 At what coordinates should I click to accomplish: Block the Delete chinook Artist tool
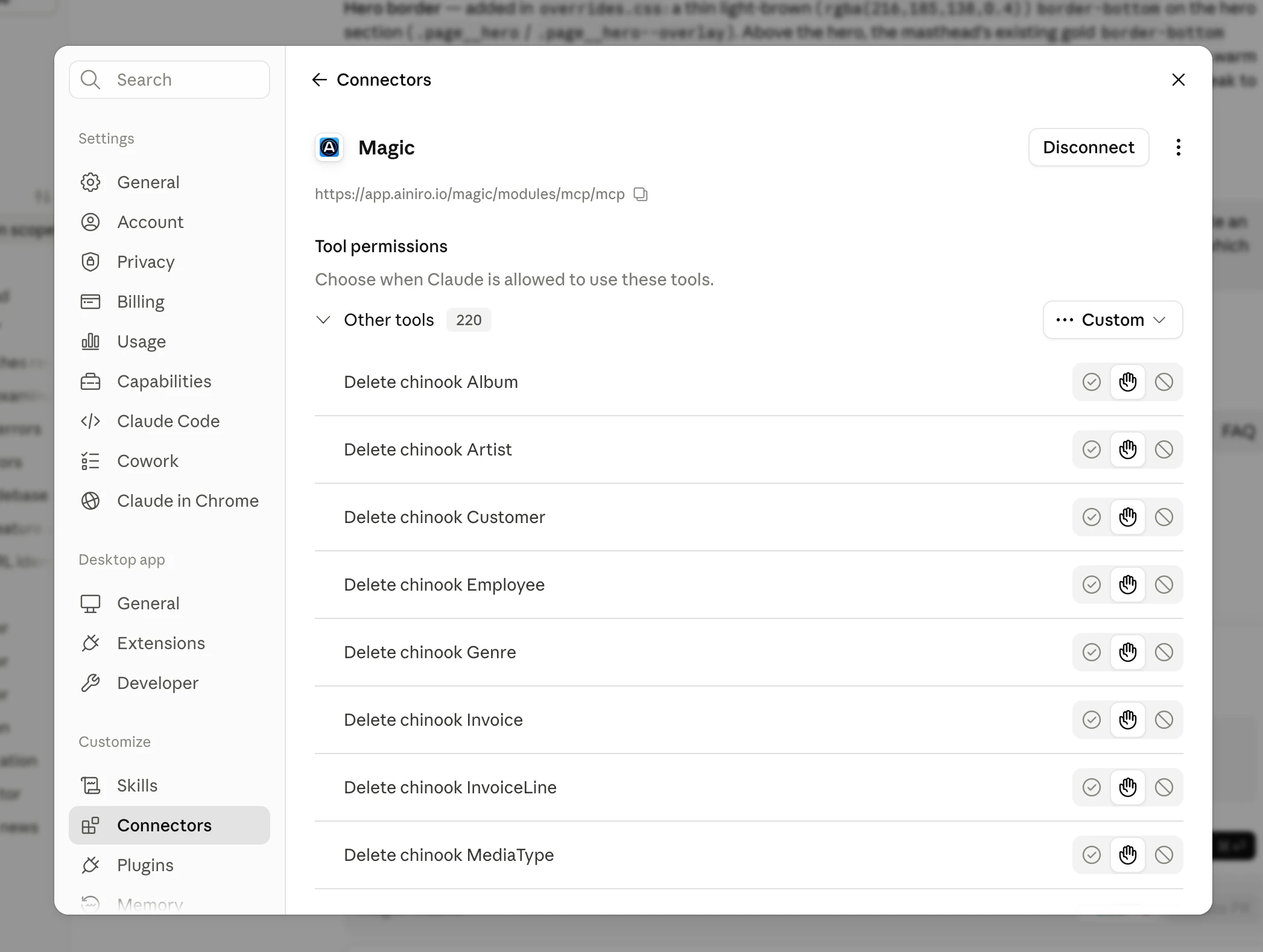[x=1163, y=449]
